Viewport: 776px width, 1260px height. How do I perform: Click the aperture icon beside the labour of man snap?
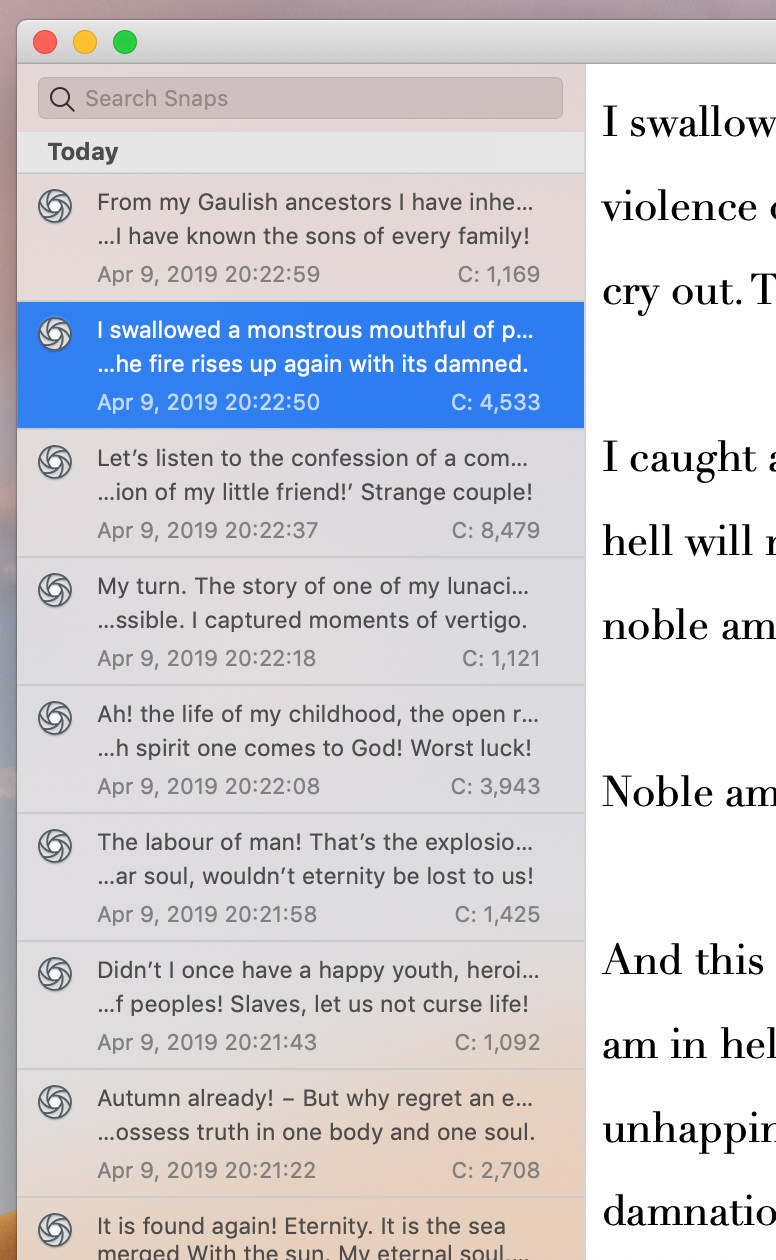[56, 846]
